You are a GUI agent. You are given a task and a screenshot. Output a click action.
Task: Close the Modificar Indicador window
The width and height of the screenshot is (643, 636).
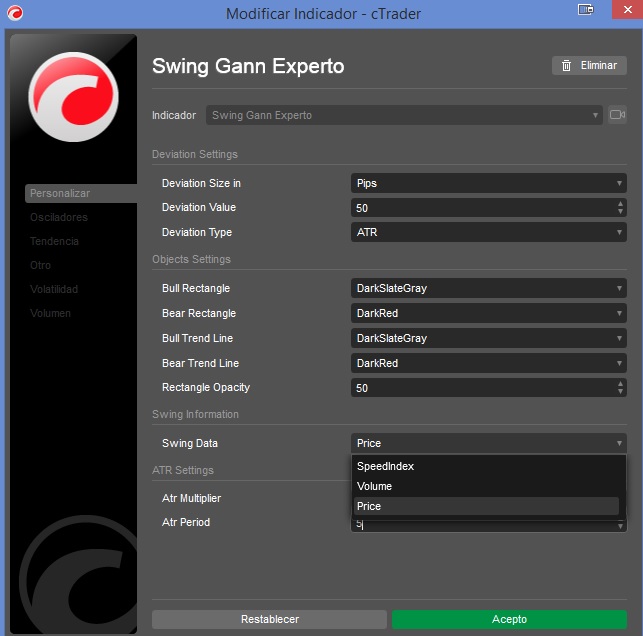(627, 9)
